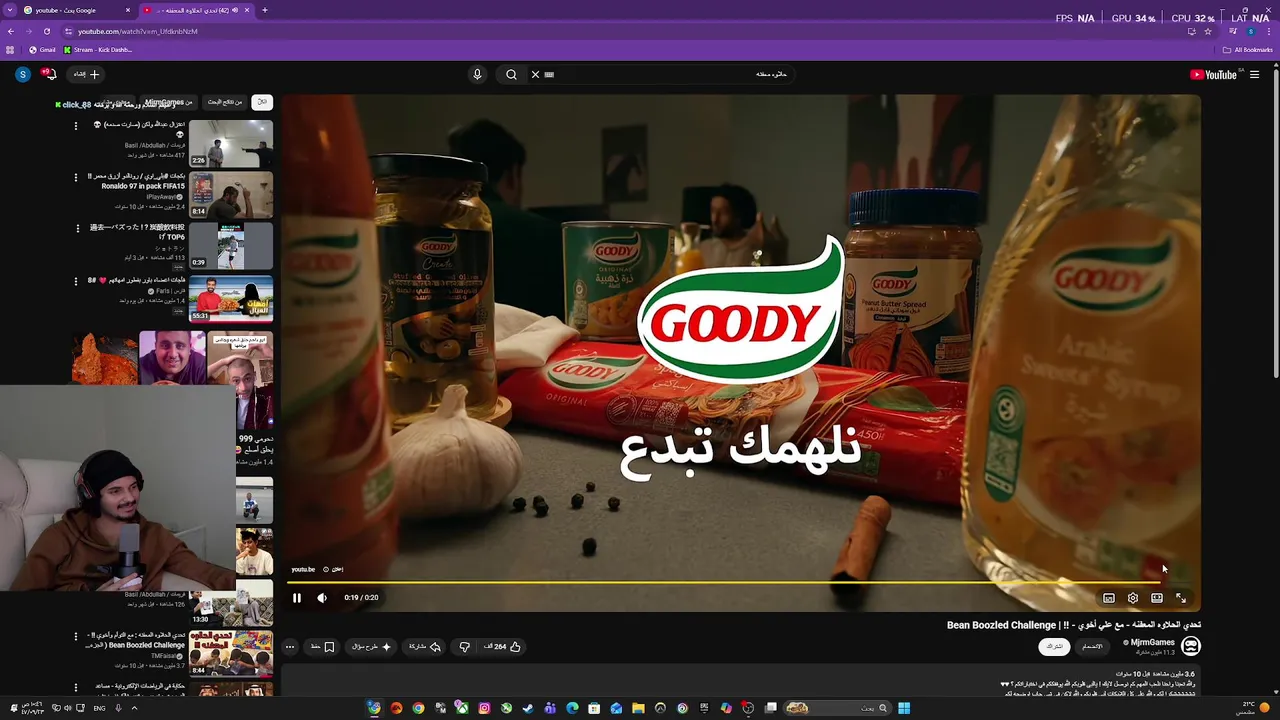The height and width of the screenshot is (720, 1280).
Task: Save video to playlist via bookmark button
Action: pos(322,647)
